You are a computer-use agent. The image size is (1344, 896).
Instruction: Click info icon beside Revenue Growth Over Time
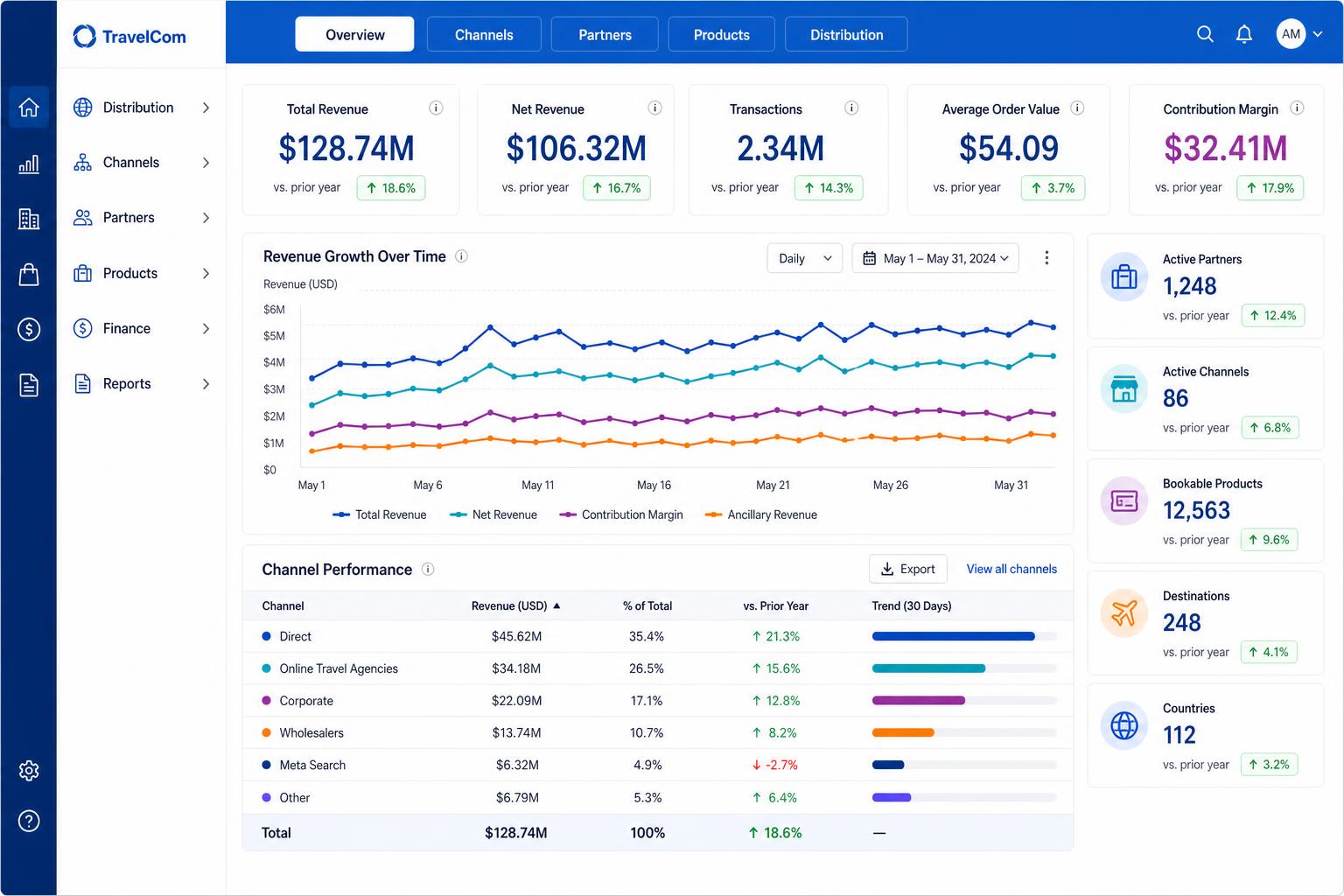point(461,256)
